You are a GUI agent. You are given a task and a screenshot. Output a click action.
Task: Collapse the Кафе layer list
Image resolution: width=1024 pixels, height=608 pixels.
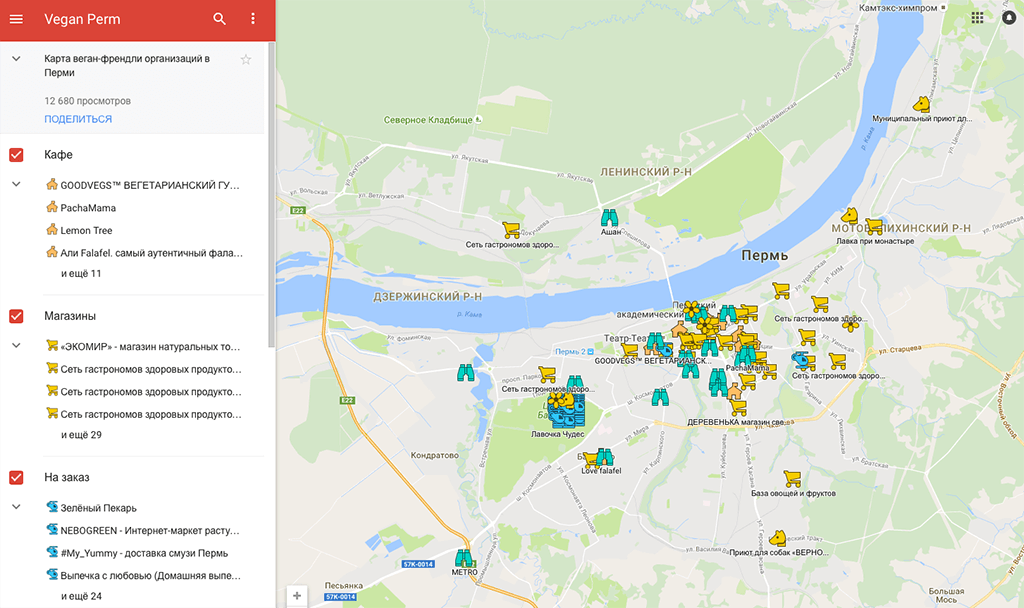(x=16, y=185)
